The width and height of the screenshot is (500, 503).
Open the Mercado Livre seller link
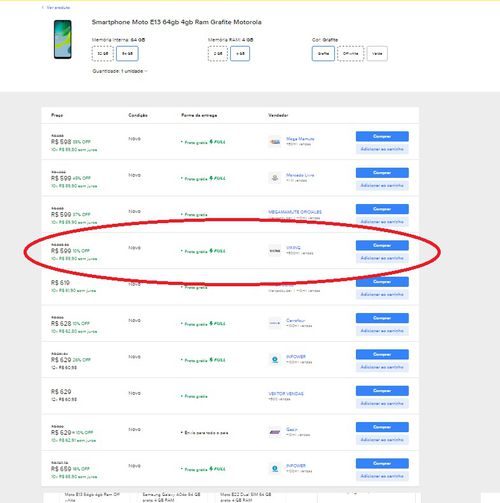(300, 175)
